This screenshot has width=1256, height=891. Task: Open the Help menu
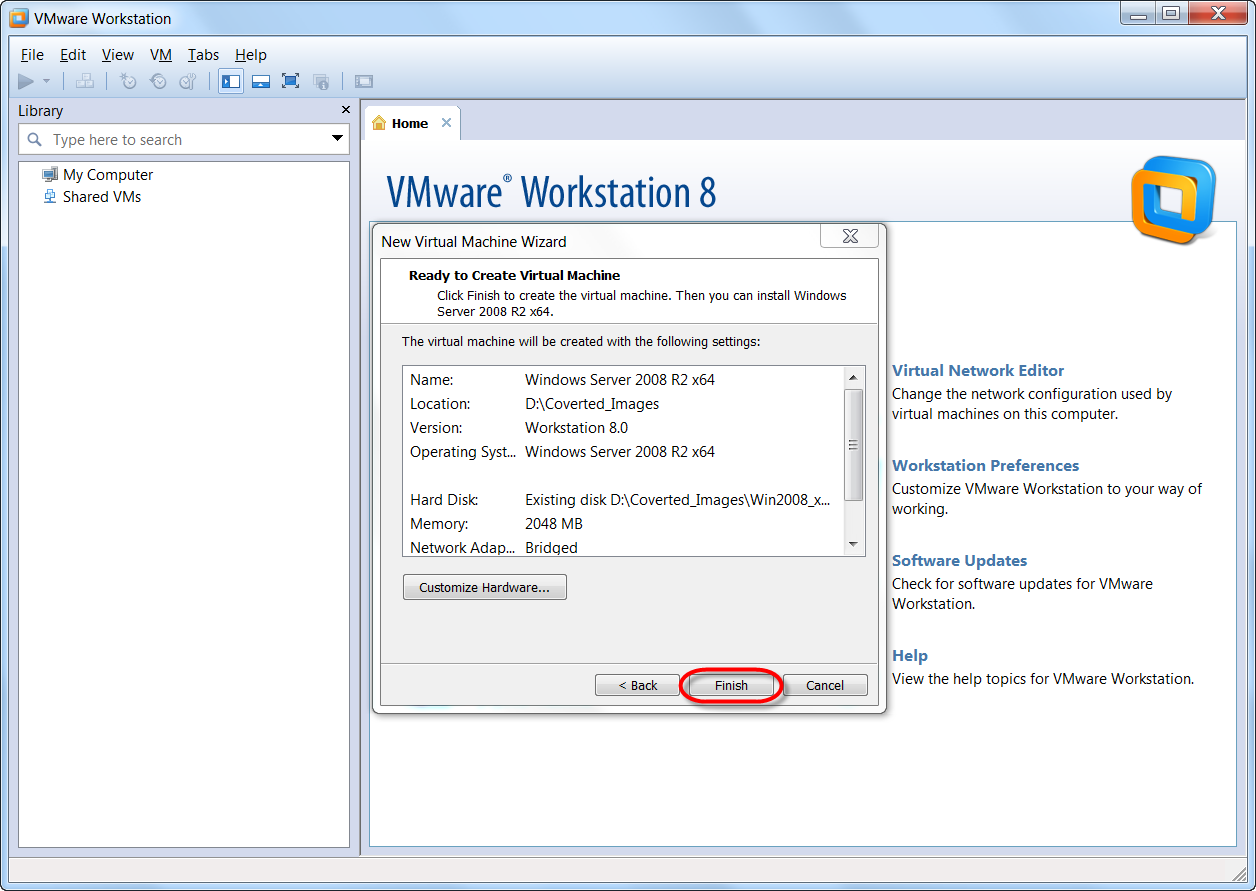251,55
